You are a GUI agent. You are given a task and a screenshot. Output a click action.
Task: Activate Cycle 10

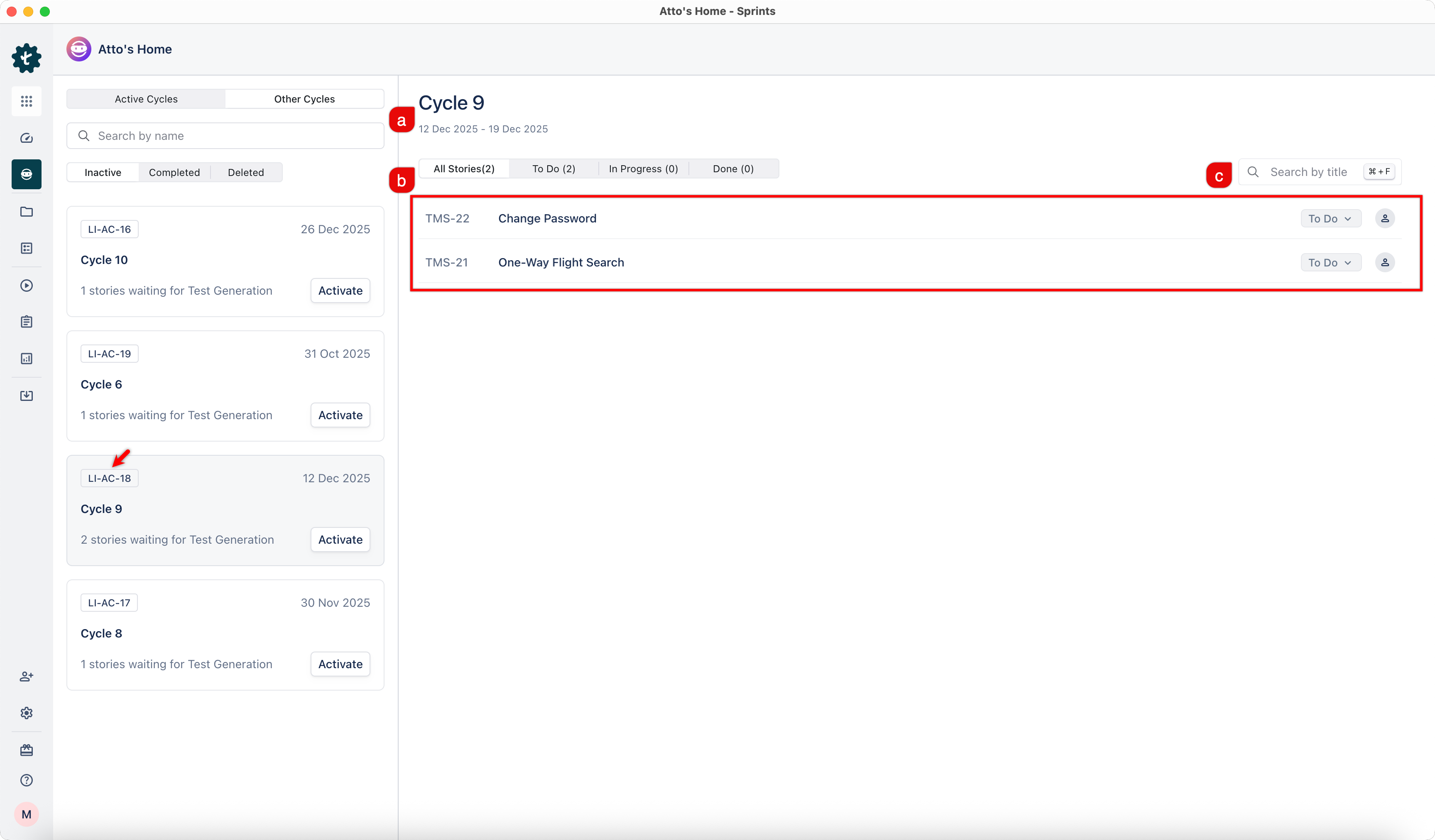pyautogui.click(x=340, y=291)
